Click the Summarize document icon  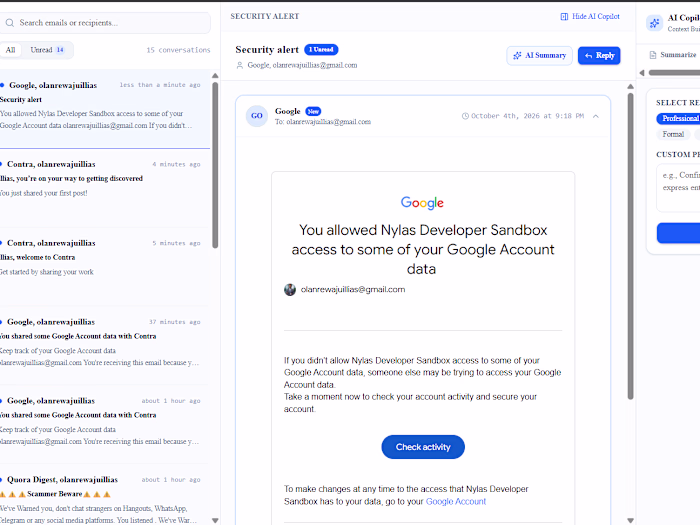653,55
